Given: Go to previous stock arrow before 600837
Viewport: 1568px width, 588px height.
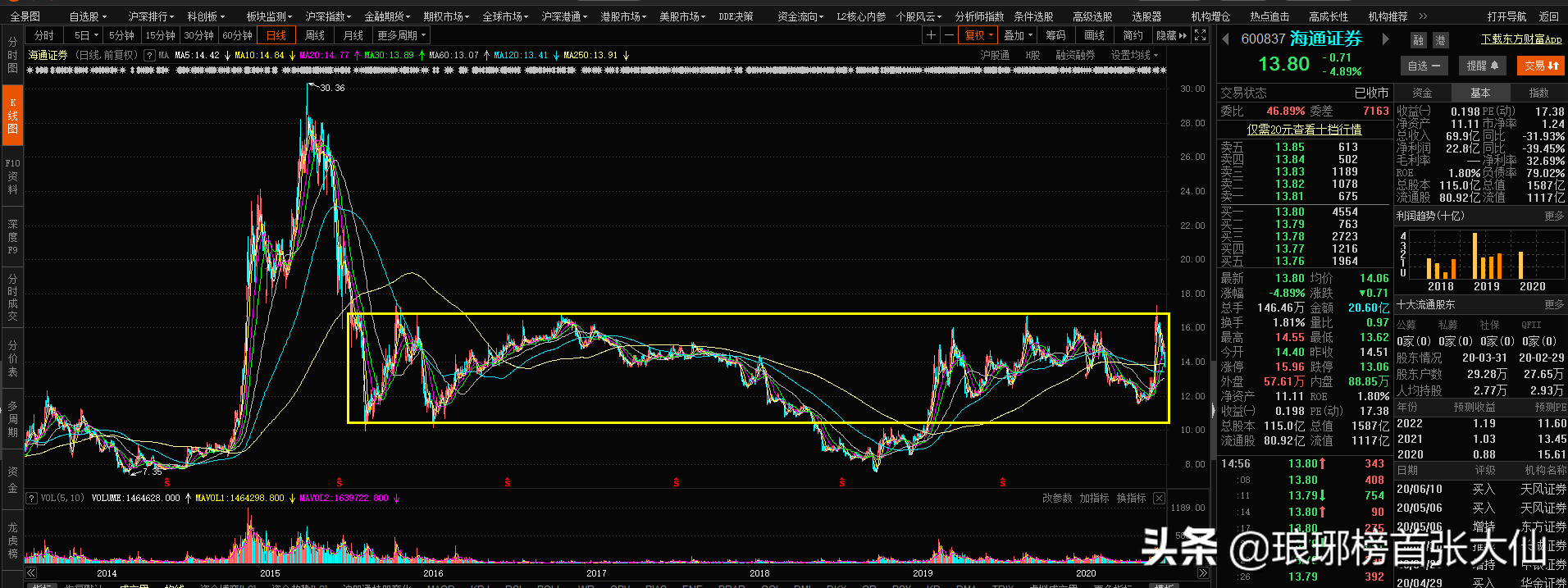Looking at the screenshot, I should pyautogui.click(x=1226, y=39).
